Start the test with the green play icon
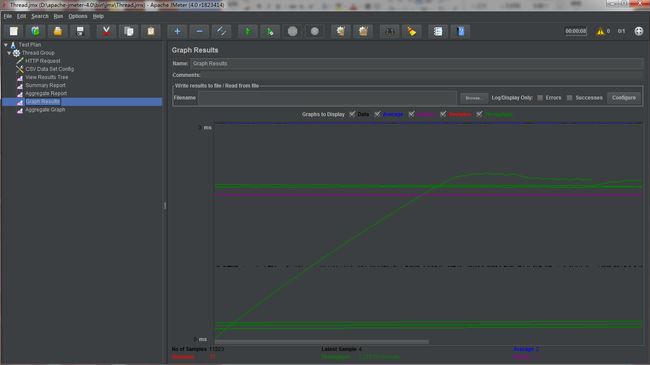The width and height of the screenshot is (650, 365). coord(247,32)
